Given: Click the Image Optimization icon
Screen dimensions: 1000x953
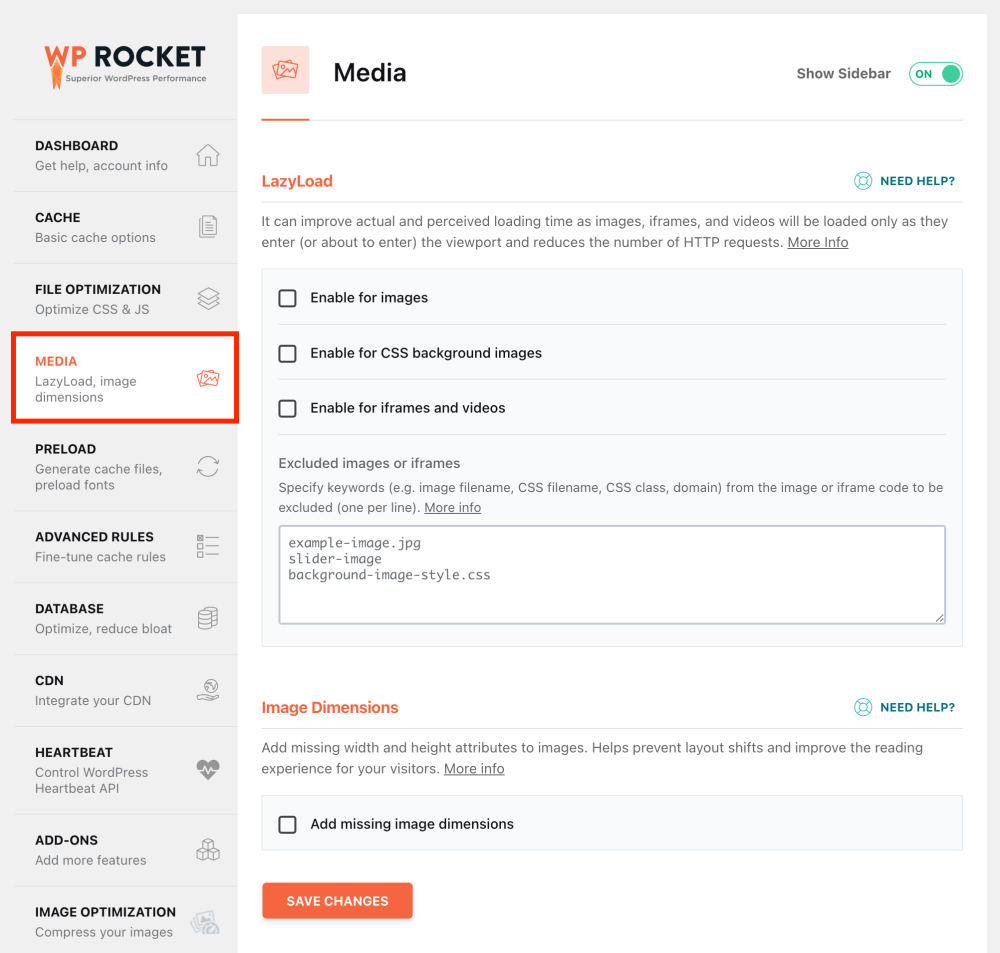Looking at the screenshot, I should pos(207,921).
